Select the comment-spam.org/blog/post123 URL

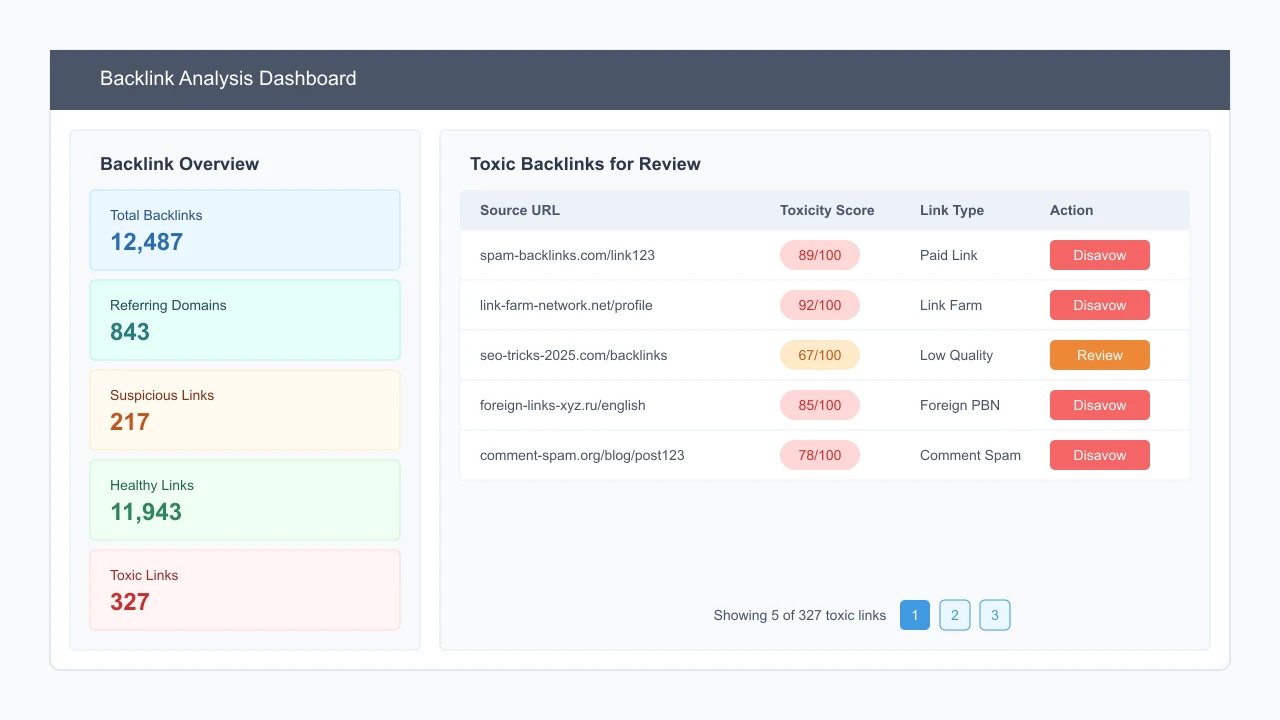pyautogui.click(x=582, y=455)
